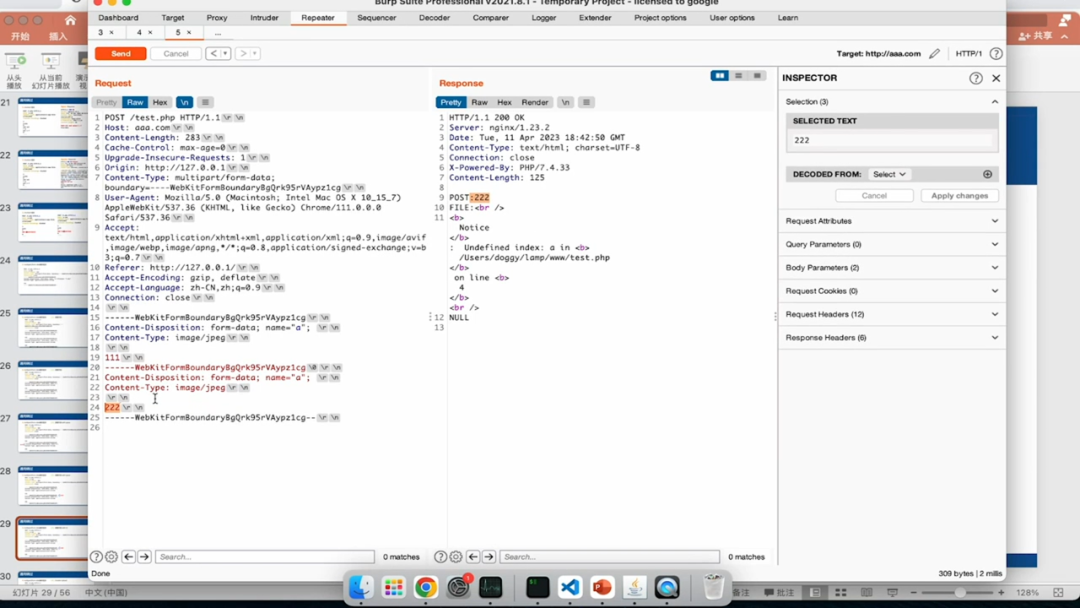Open Chrome from the Dock
This screenshot has height=608, width=1080.
pos(426,587)
